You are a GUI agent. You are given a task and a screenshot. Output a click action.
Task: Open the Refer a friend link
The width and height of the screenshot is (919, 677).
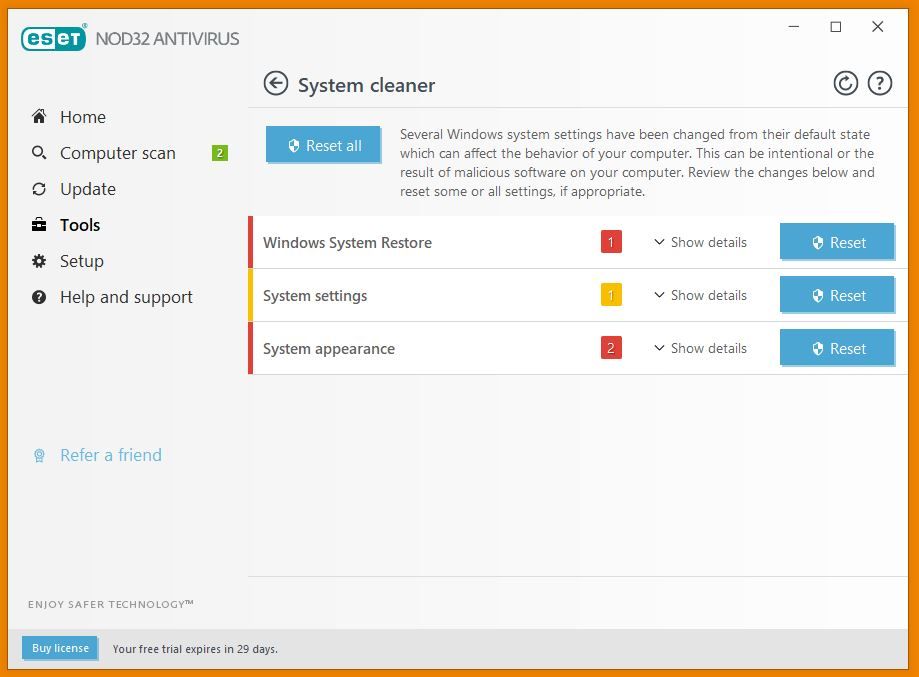[x=111, y=455]
